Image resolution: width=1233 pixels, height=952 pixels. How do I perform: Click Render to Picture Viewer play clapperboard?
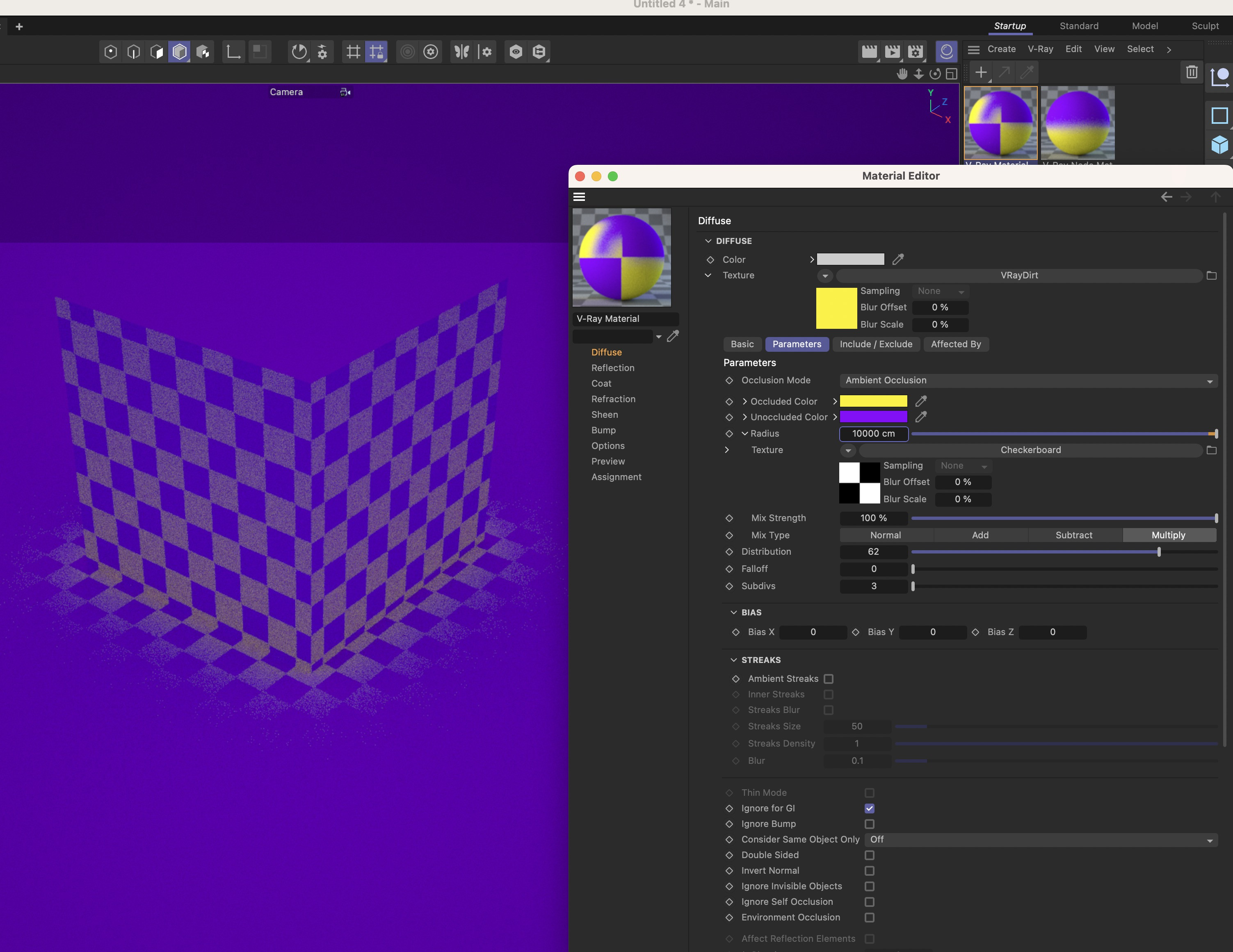click(893, 52)
